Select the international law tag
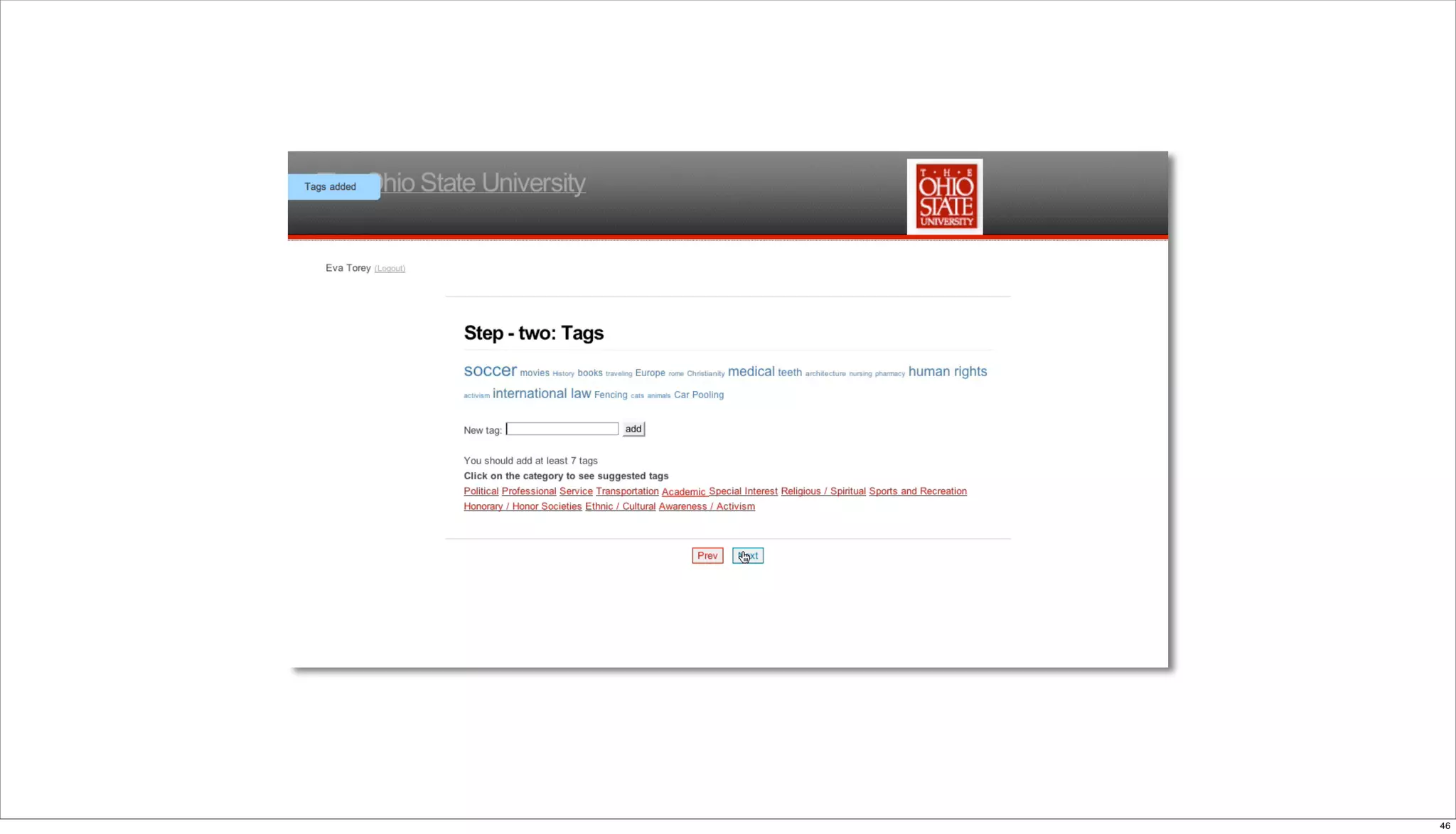The width and height of the screenshot is (1456, 834). 541,394
